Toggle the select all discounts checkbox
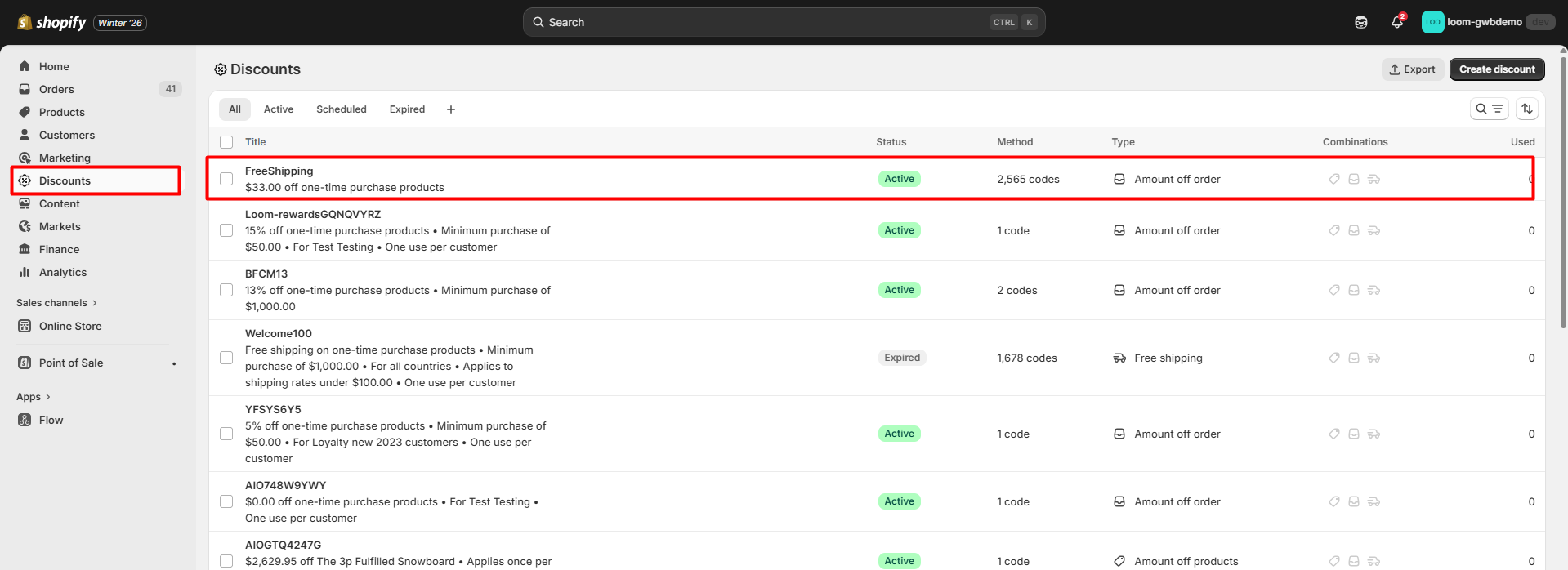This screenshot has height=570, width=1568. point(226,142)
